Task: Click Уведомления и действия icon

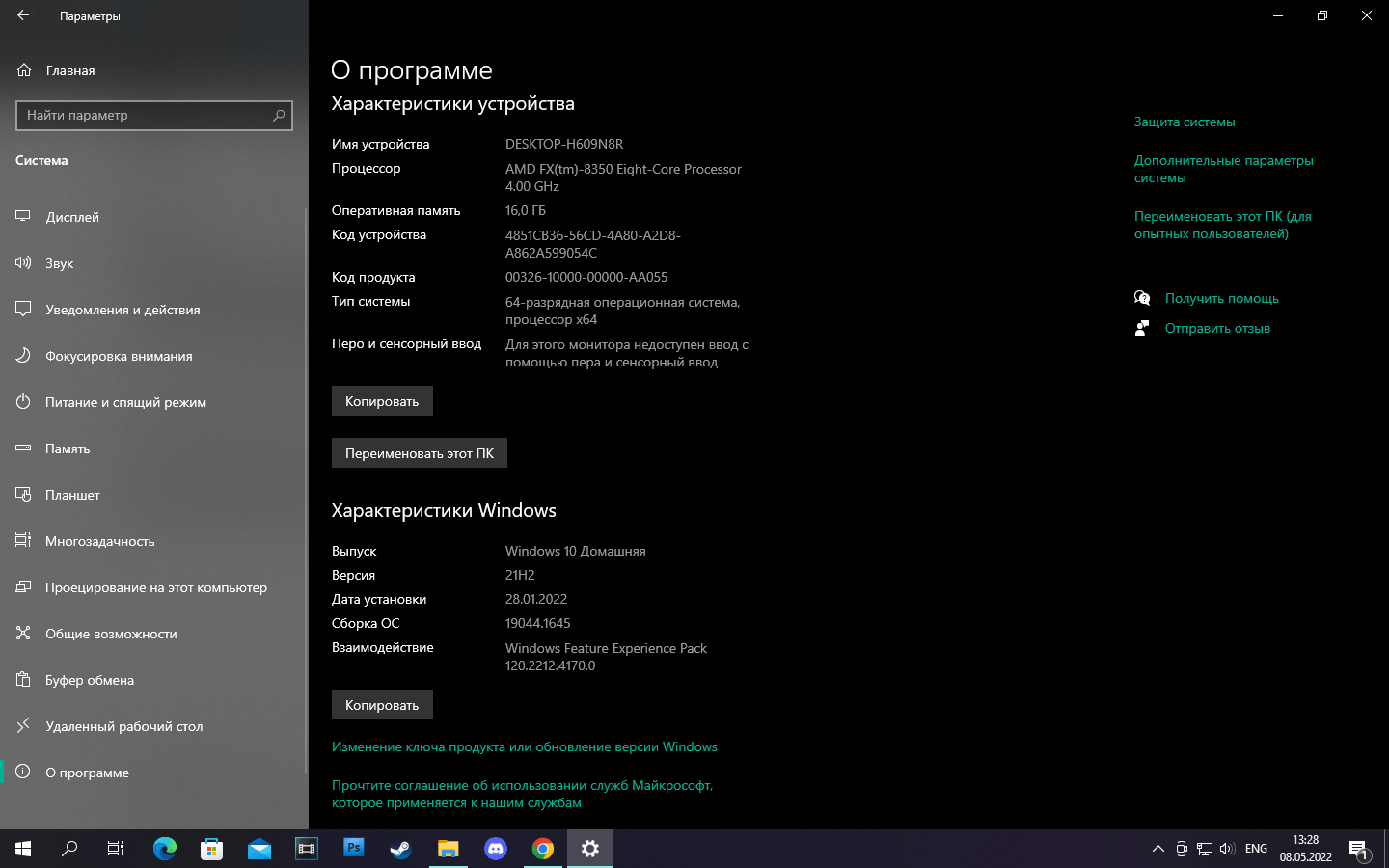Action: [23, 310]
